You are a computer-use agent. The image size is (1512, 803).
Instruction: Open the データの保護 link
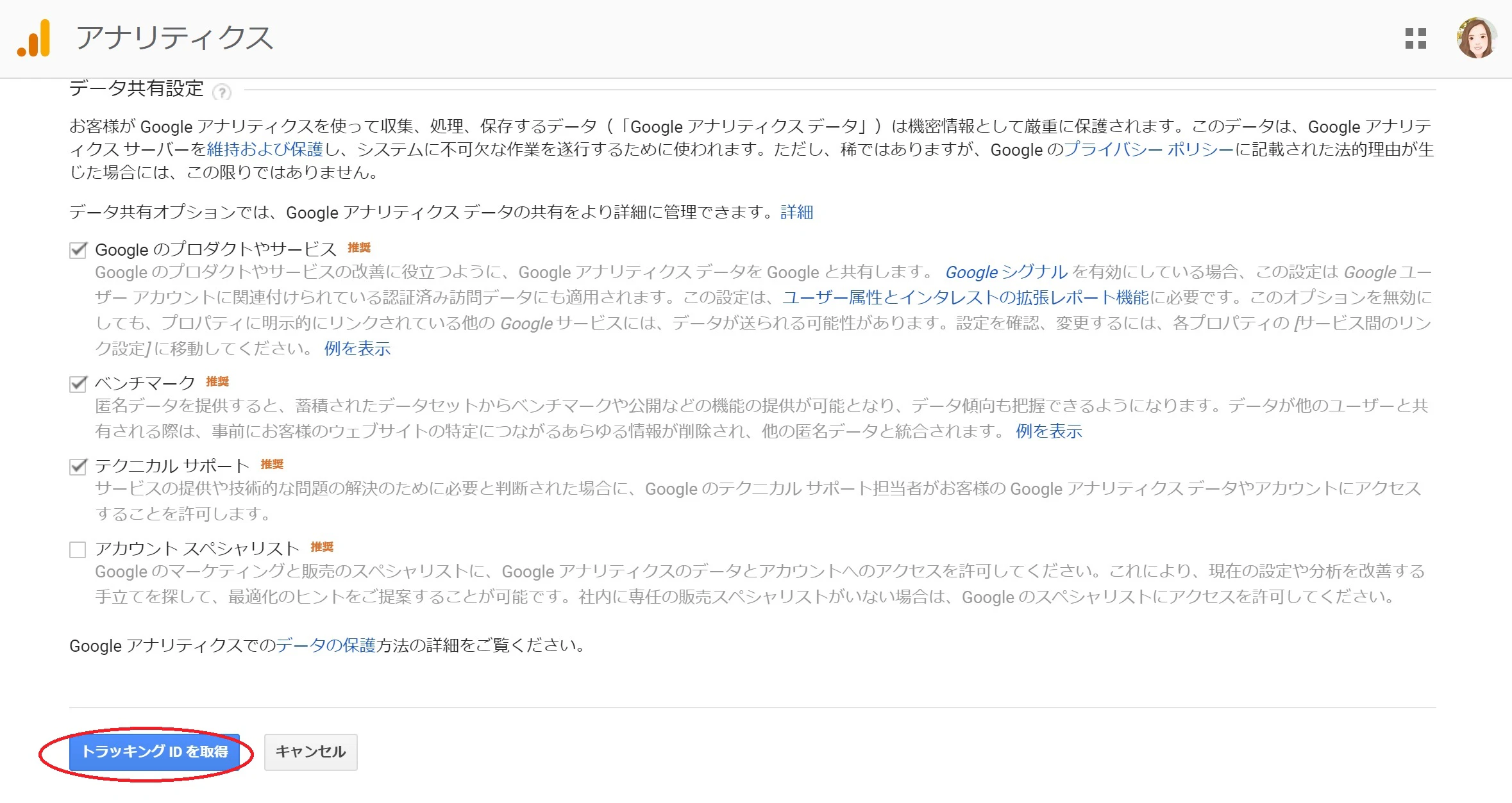click(x=326, y=645)
